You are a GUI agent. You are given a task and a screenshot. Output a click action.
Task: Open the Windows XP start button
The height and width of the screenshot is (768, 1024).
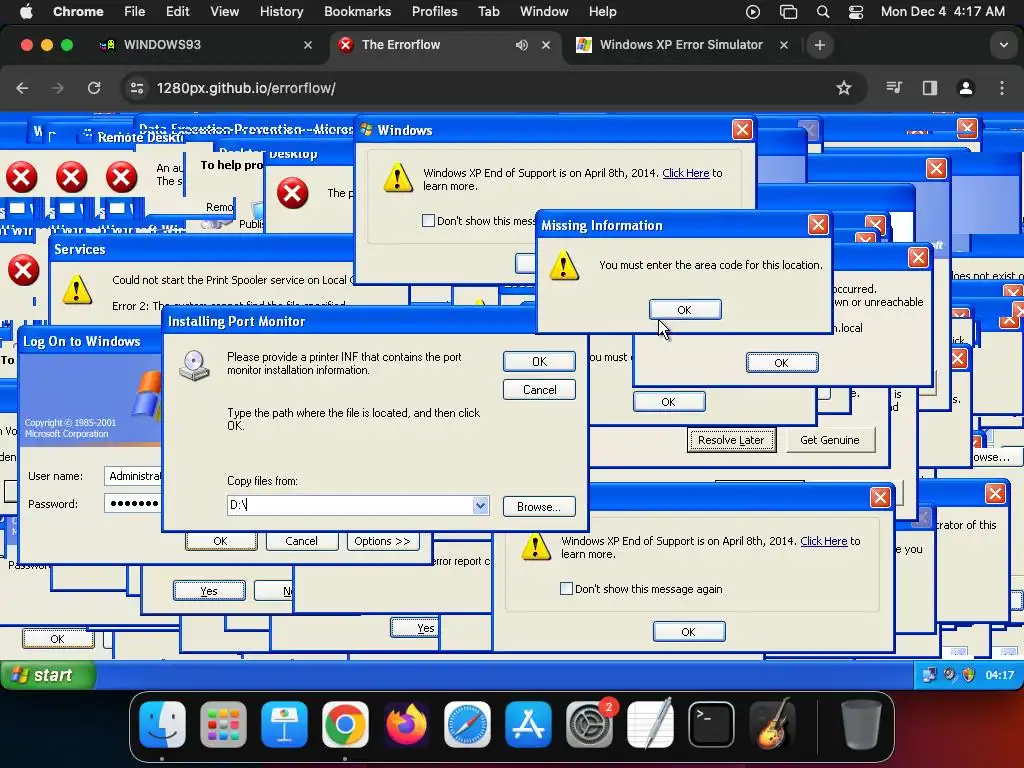pyautogui.click(x=48, y=675)
